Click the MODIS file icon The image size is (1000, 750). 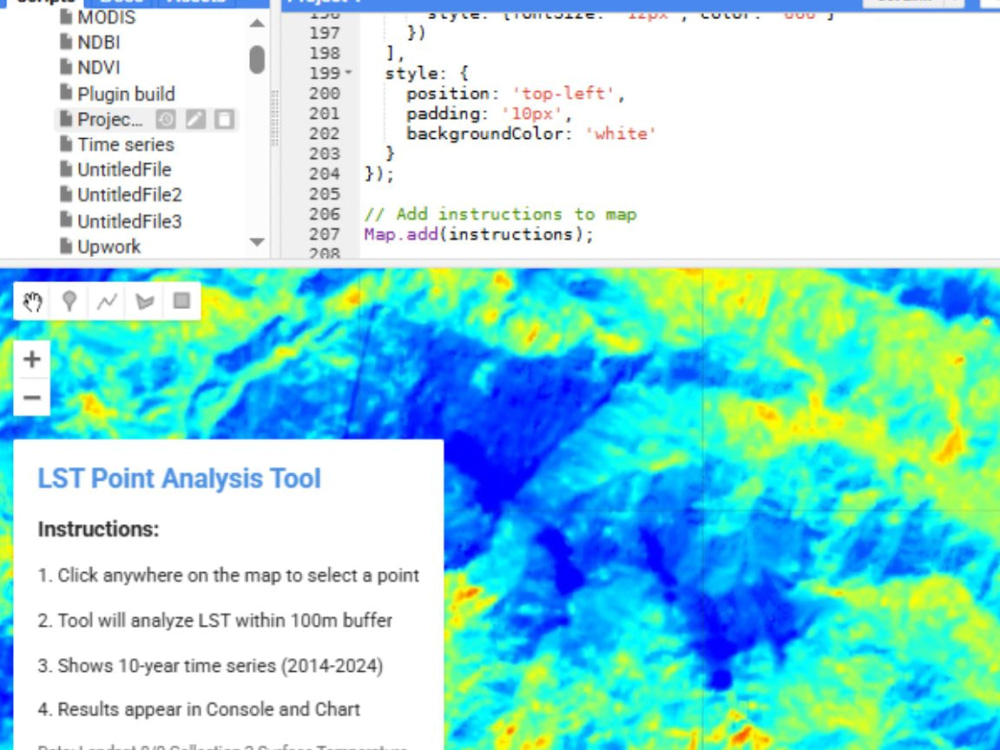click(x=66, y=17)
